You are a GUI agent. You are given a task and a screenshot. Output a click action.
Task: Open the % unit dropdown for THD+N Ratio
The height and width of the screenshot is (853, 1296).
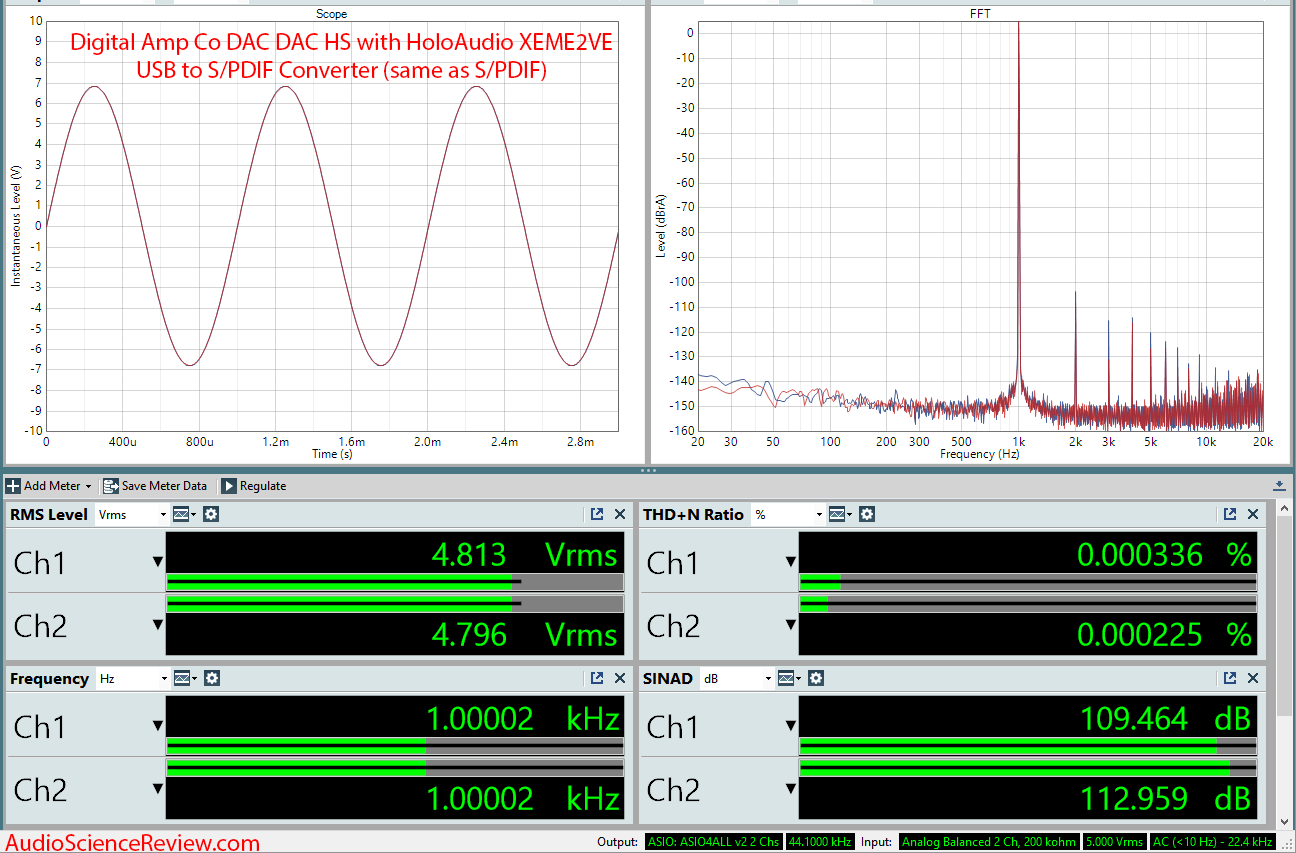(x=819, y=515)
